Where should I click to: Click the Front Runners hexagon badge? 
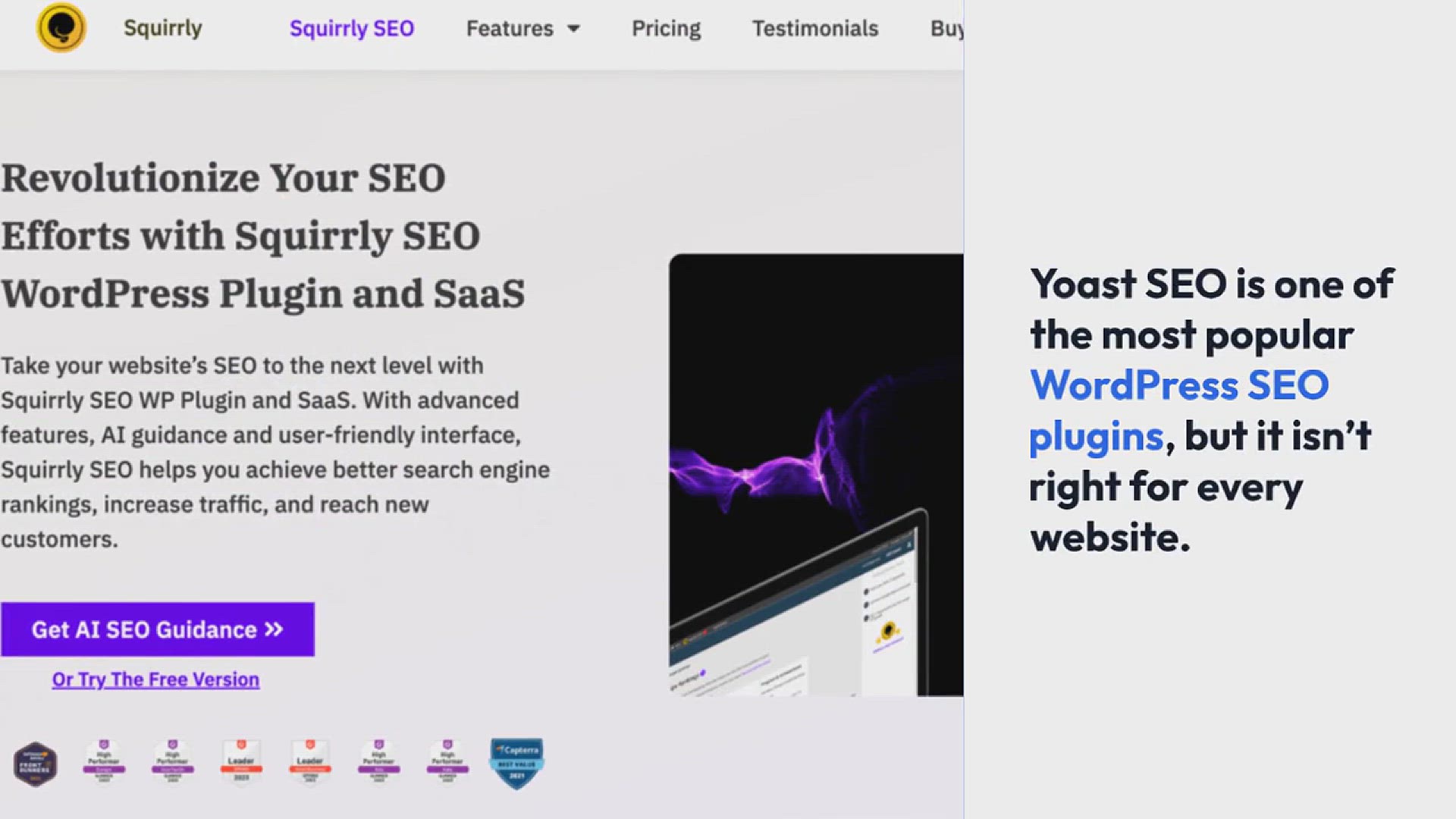pyautogui.click(x=35, y=764)
